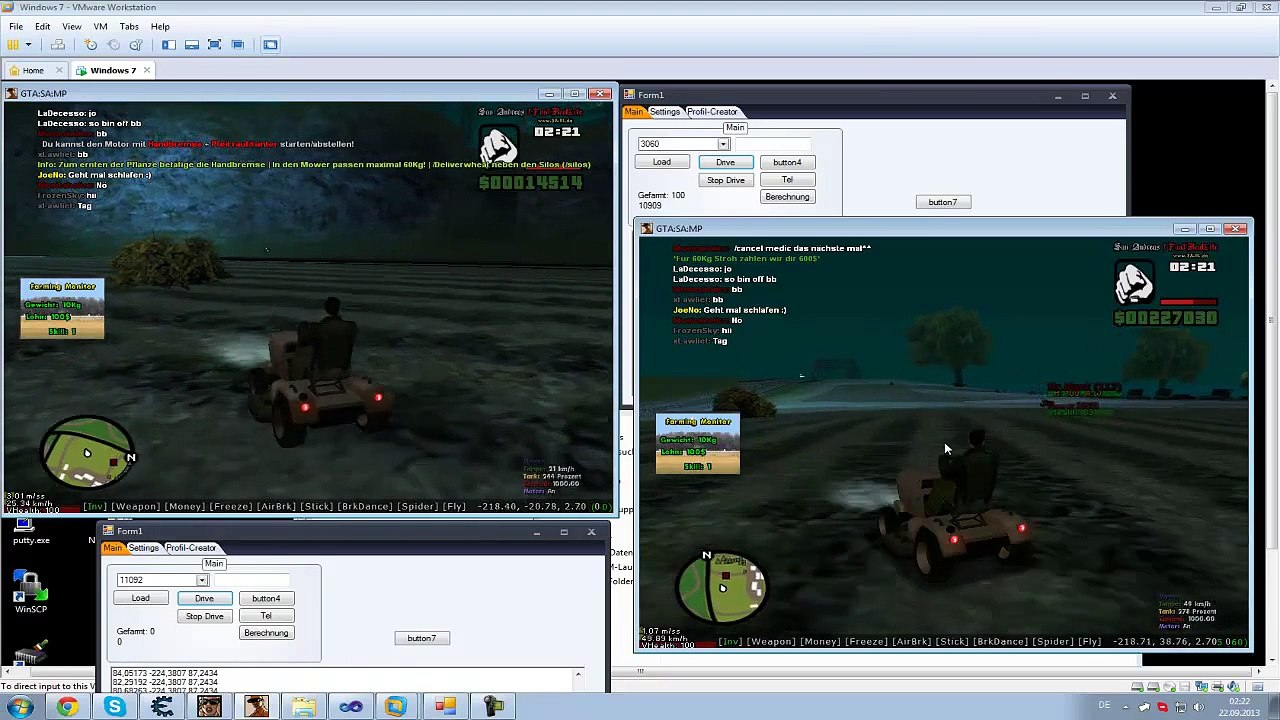Open the Help menu
Viewport: 1280px width, 720px height.
[160, 26]
